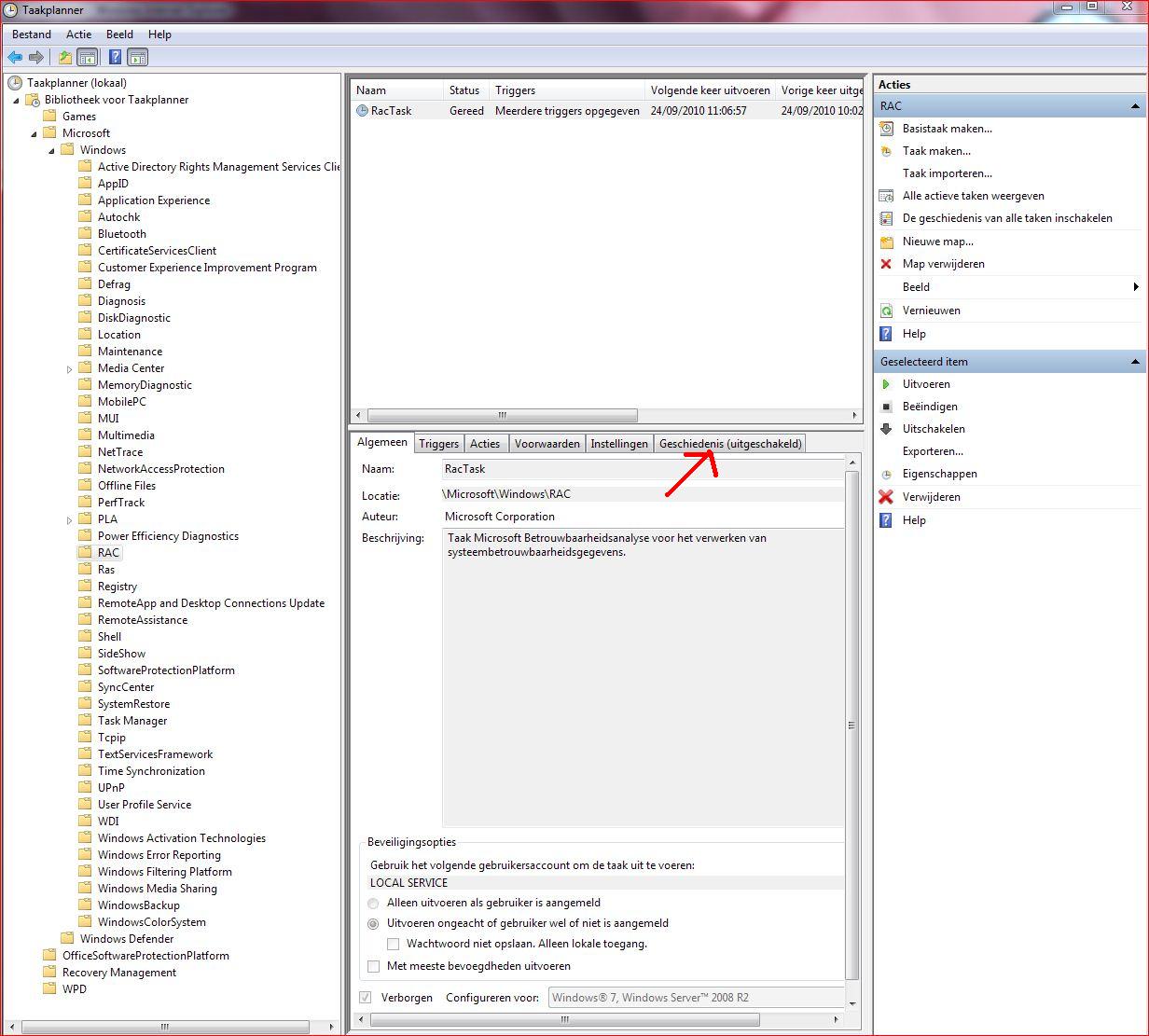Click Exporteren action link
This screenshot has height=1036, width=1149.
click(933, 451)
